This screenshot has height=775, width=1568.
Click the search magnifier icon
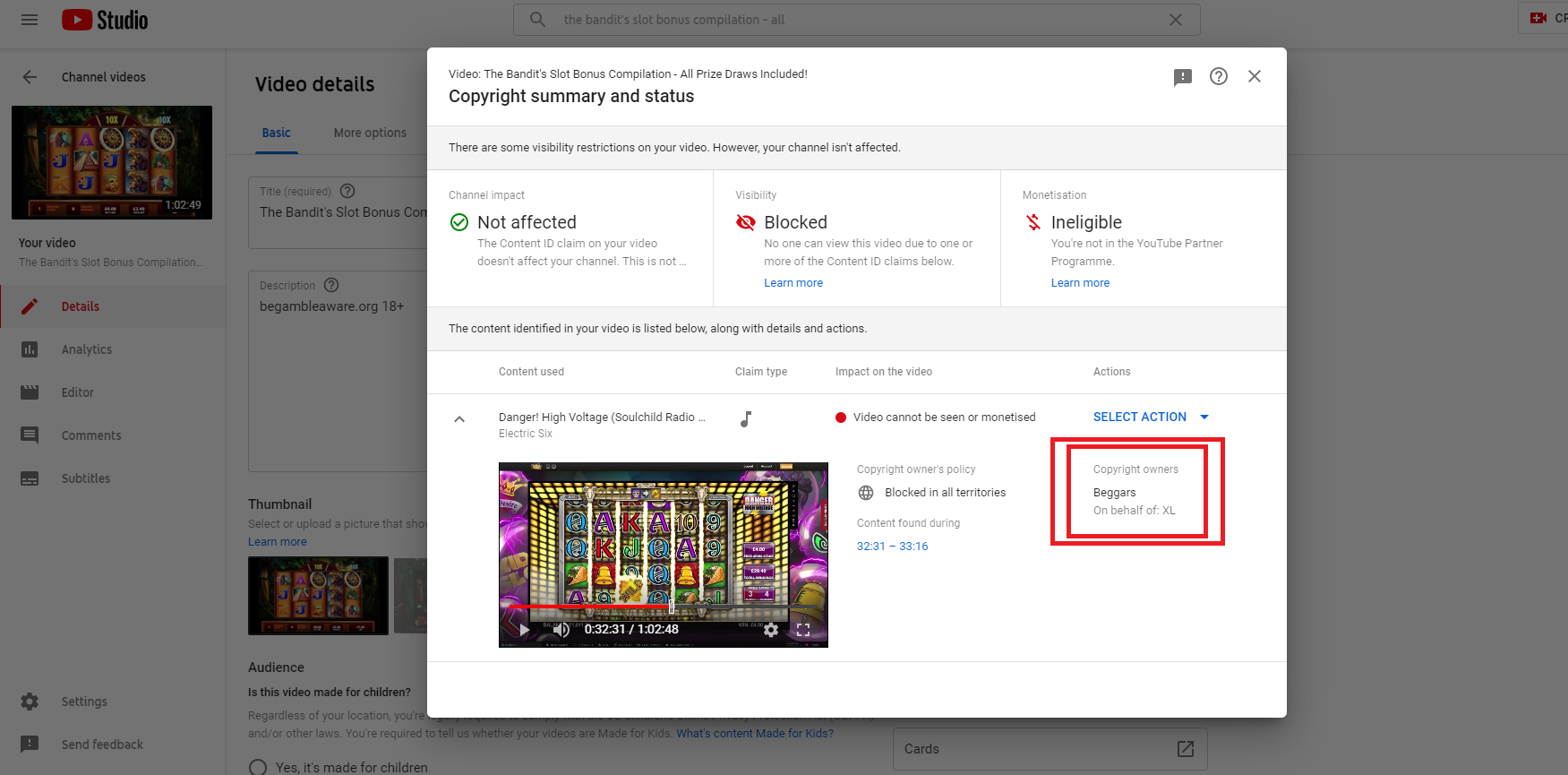point(537,20)
